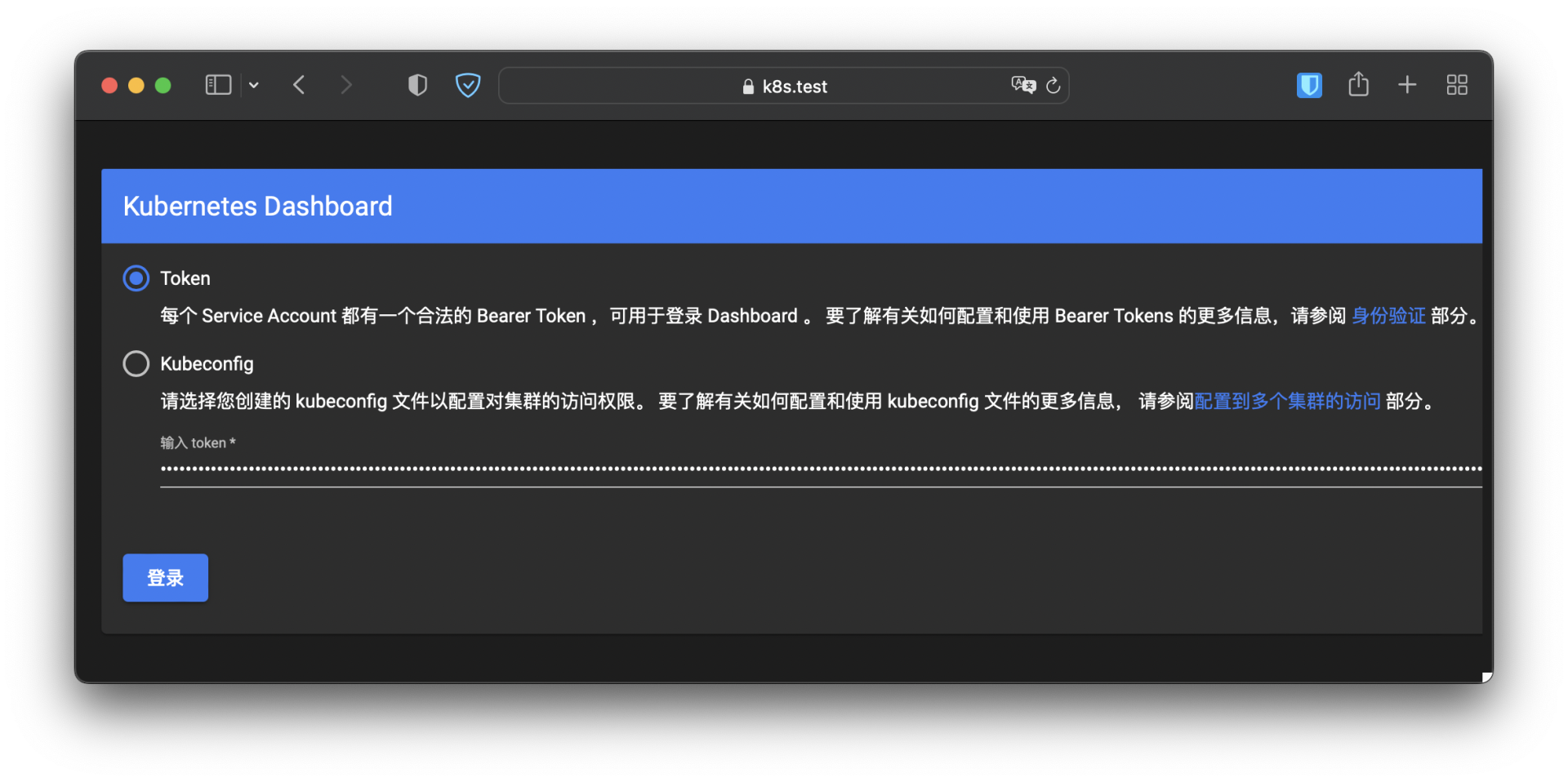Reload the k8s.test page

coord(1053,86)
